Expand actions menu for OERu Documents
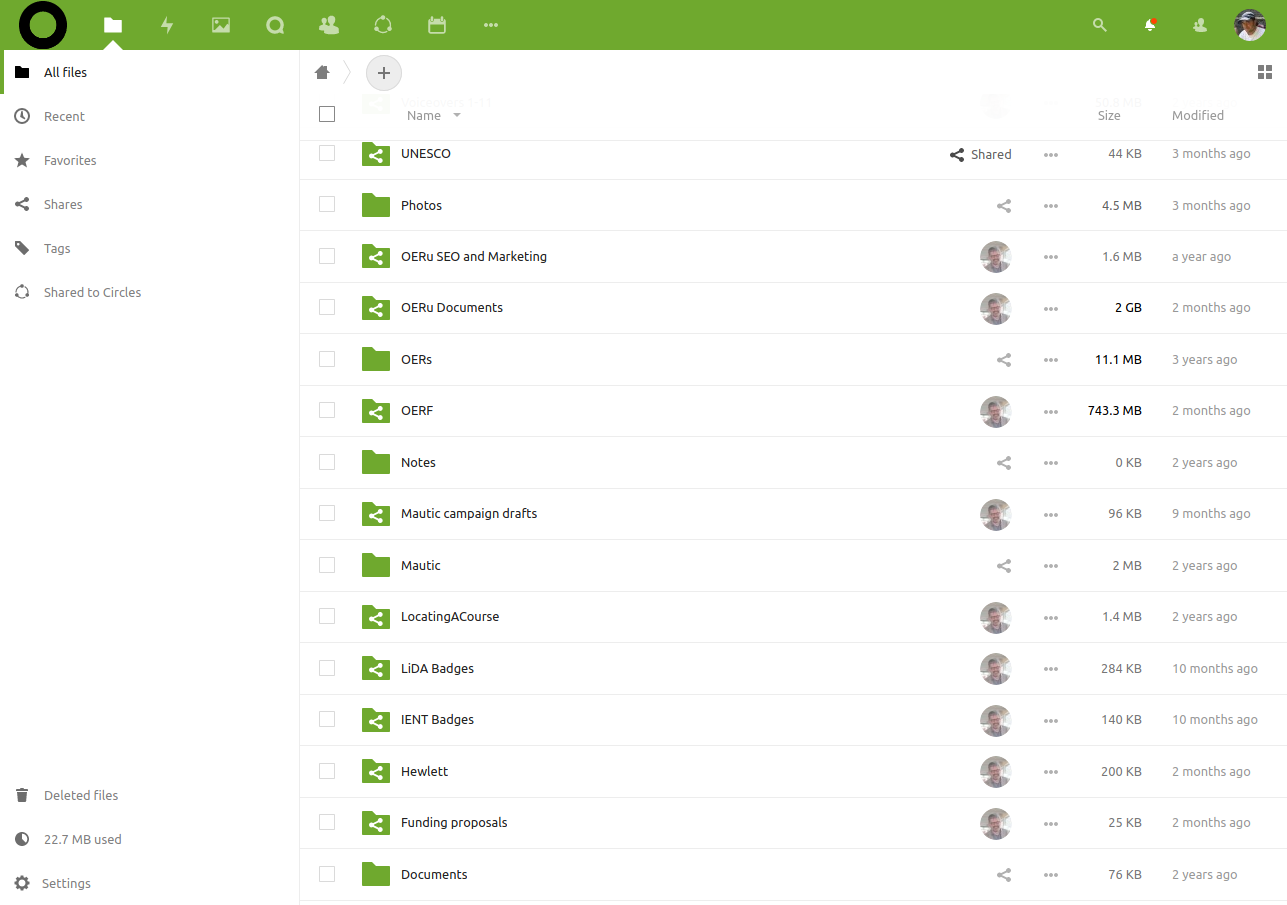 pos(1050,309)
